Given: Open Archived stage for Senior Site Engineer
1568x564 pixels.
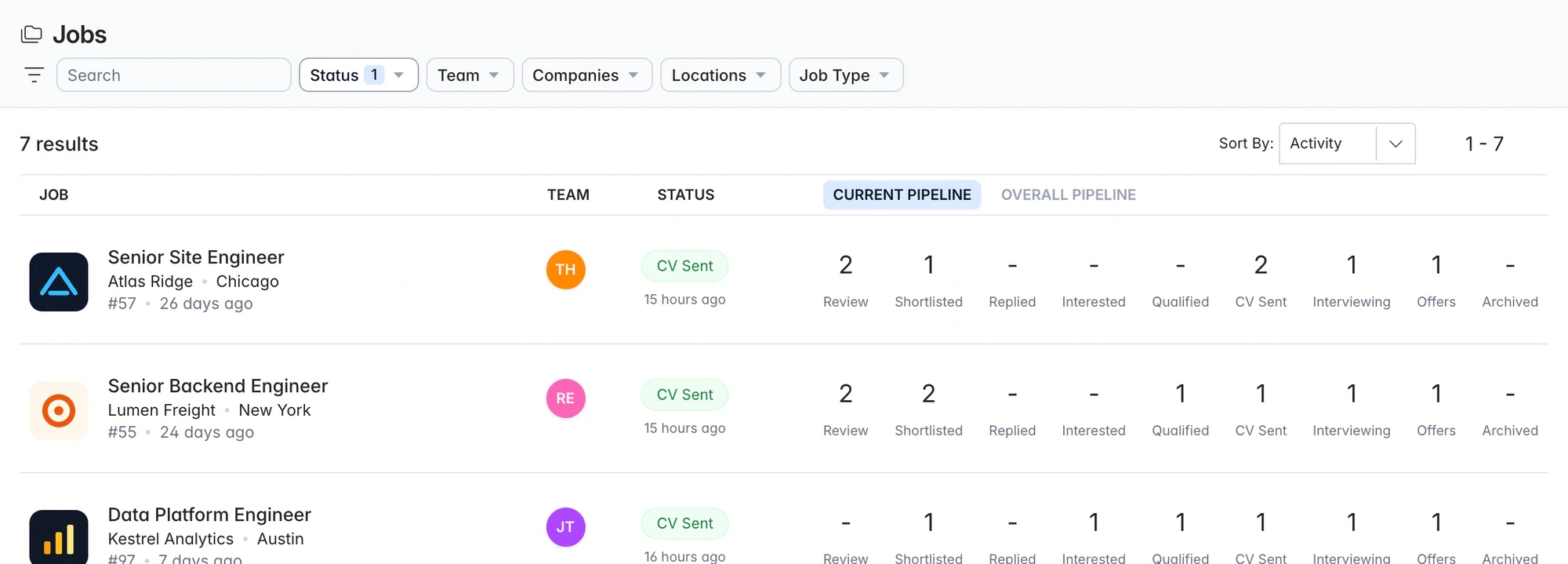Looking at the screenshot, I should coord(1510,279).
